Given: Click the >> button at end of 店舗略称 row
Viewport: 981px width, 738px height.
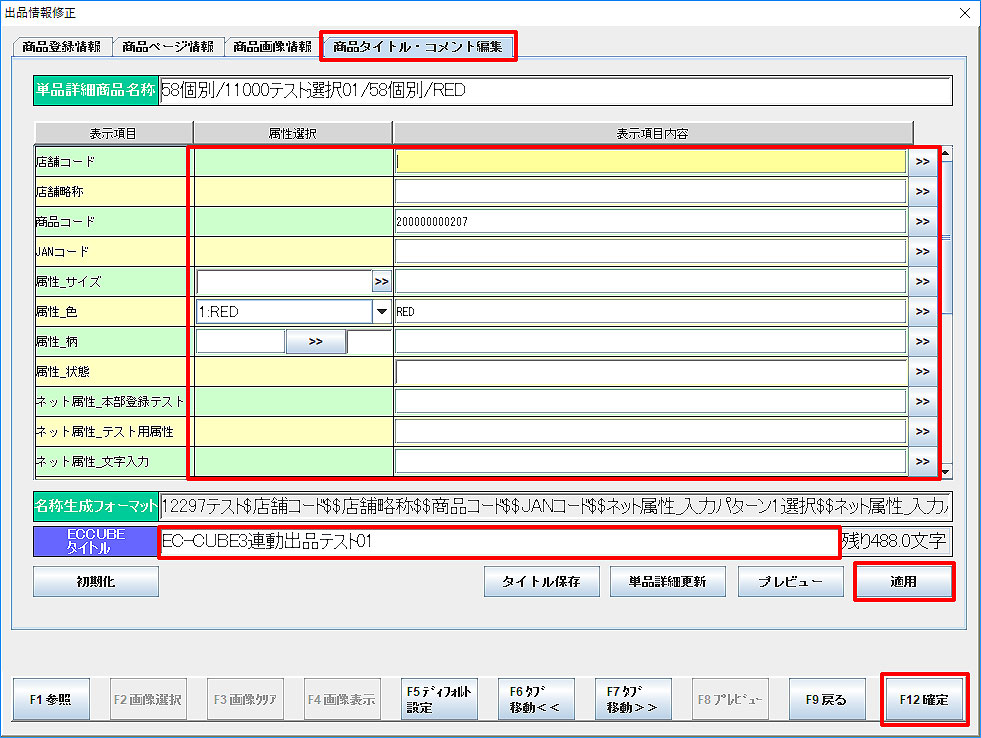Looking at the screenshot, I should pyautogui.click(x=922, y=191).
